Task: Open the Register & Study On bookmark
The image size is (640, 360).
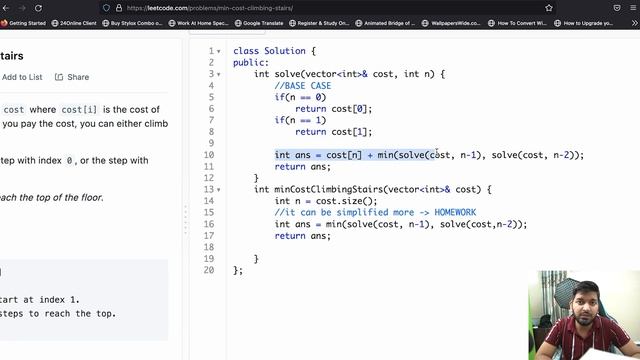Action: (x=319, y=23)
